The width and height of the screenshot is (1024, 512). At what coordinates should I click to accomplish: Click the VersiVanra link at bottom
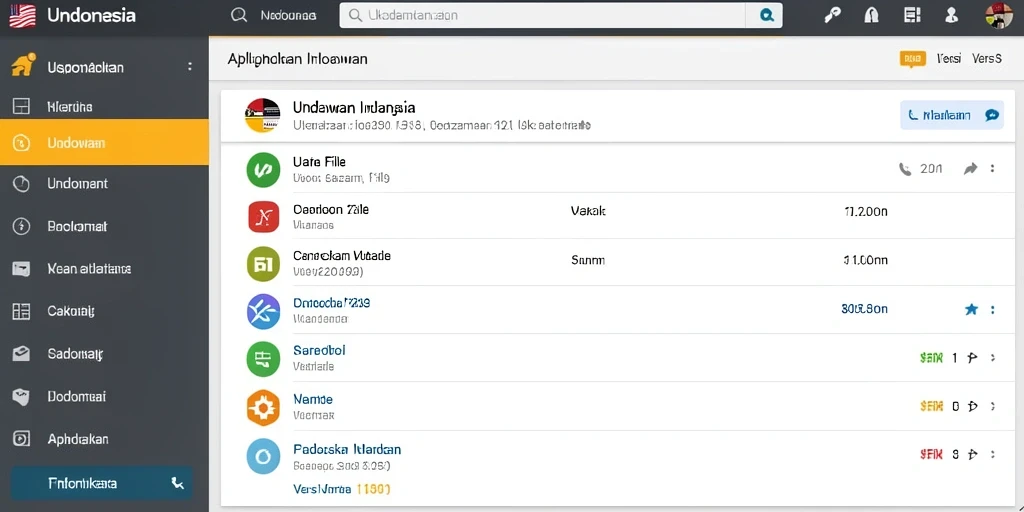323,488
